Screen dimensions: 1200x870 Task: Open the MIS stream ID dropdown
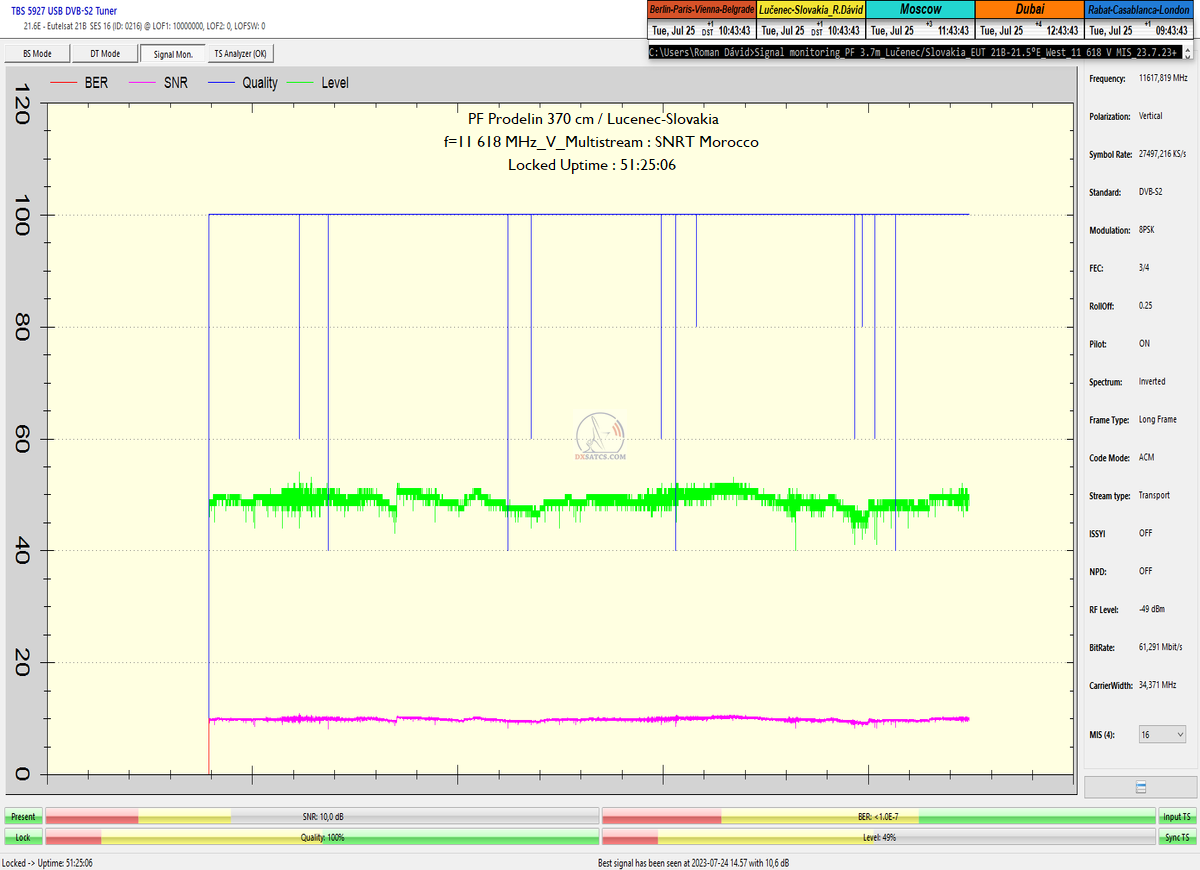[x=1162, y=734]
